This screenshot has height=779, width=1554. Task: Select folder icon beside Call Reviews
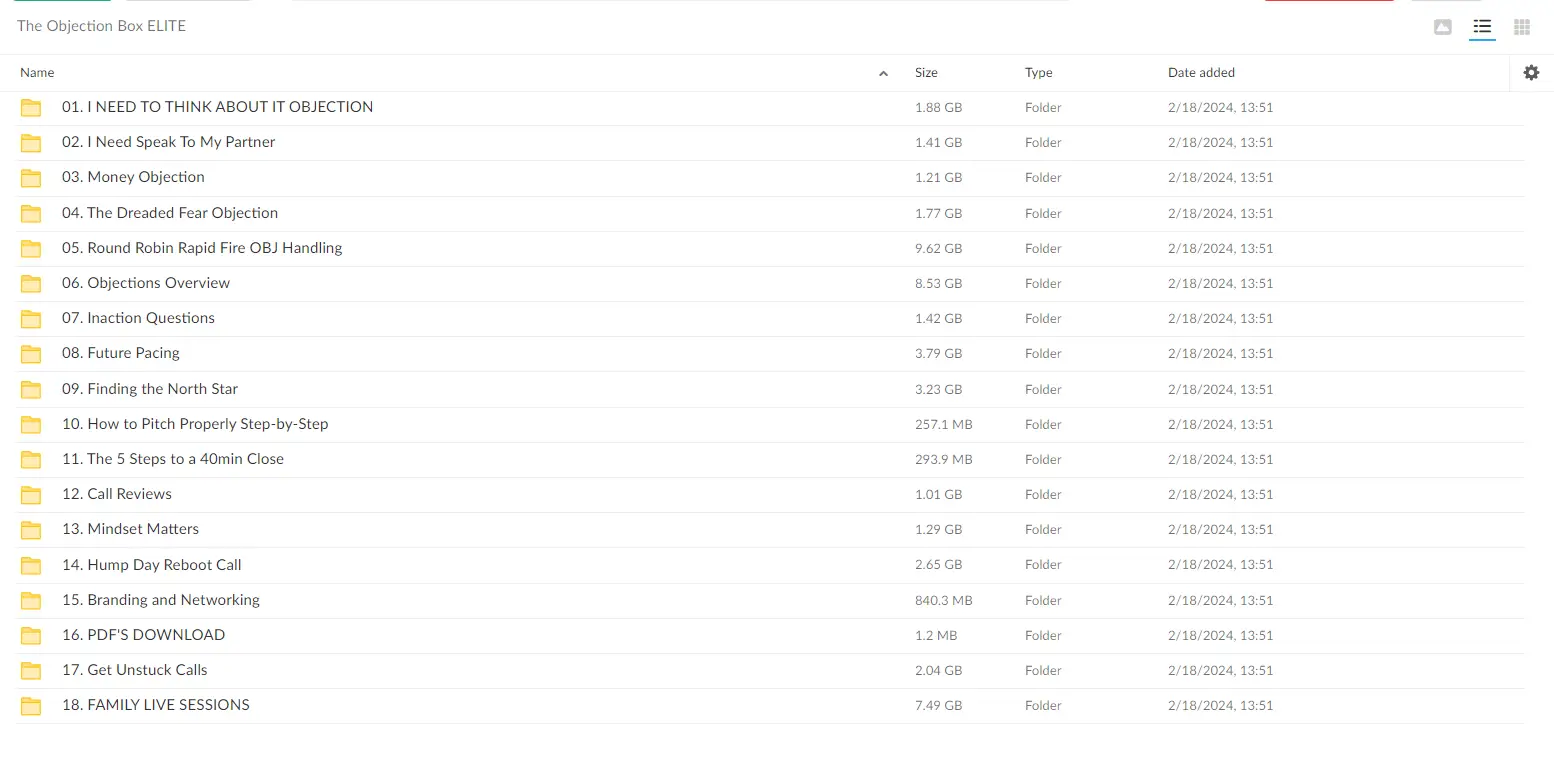31,495
